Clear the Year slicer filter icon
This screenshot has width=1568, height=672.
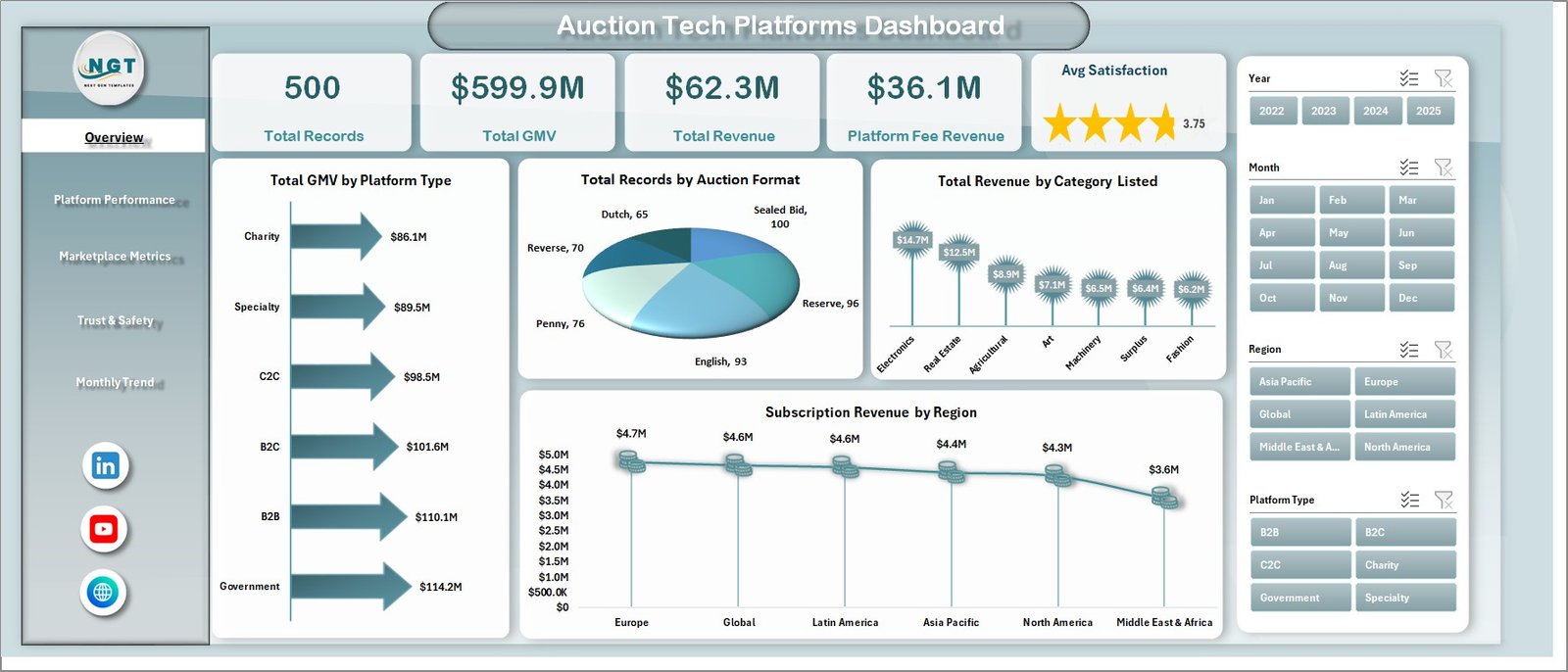tap(1443, 78)
